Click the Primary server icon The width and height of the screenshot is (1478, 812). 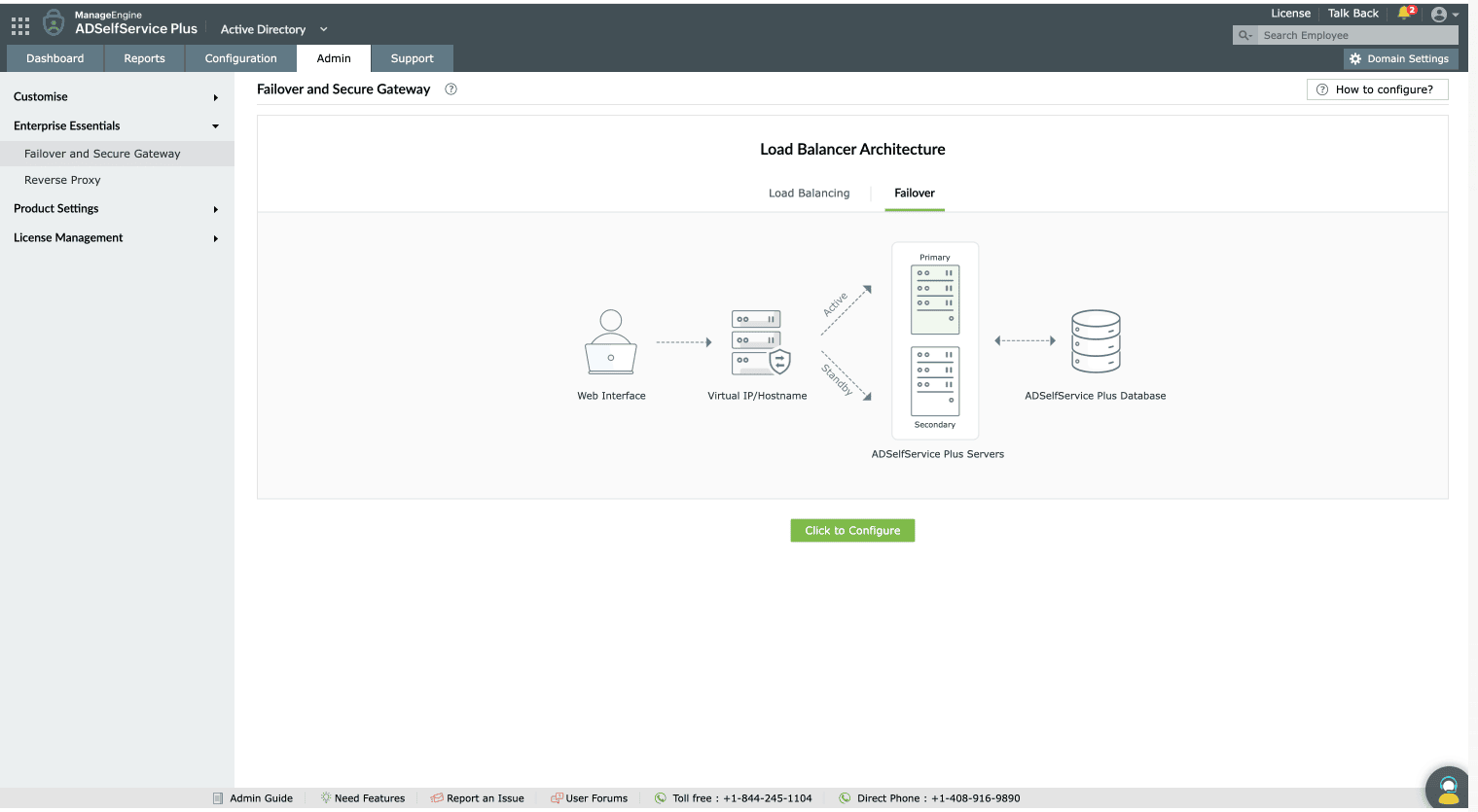click(x=935, y=300)
